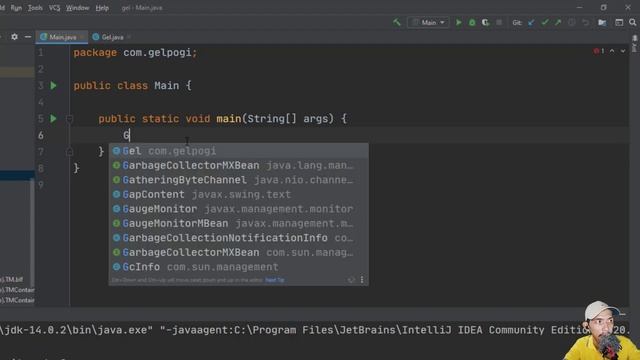The image size is (640, 360).
Task: Close the Main.java tab
Action: (x=82, y=37)
